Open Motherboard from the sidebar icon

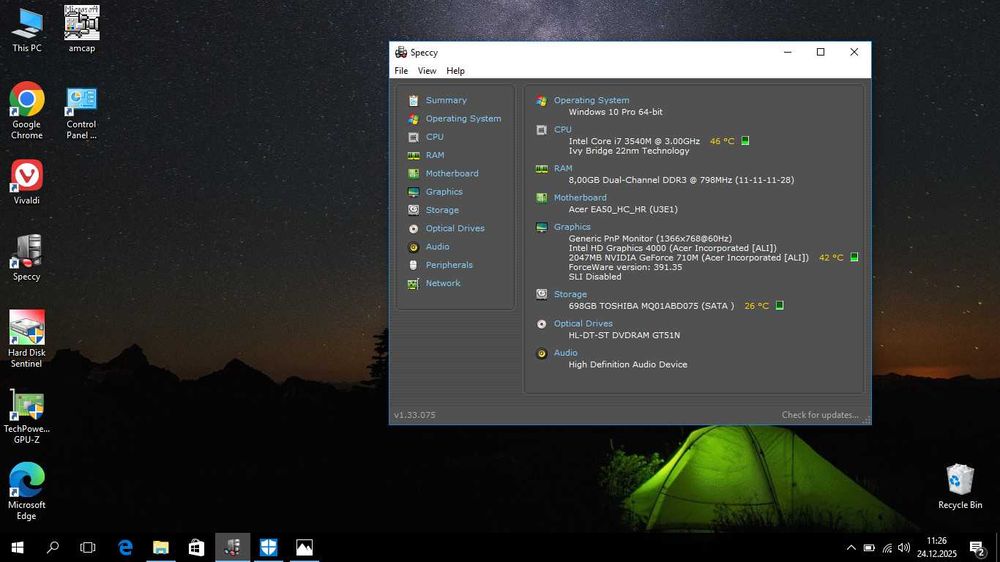click(413, 174)
